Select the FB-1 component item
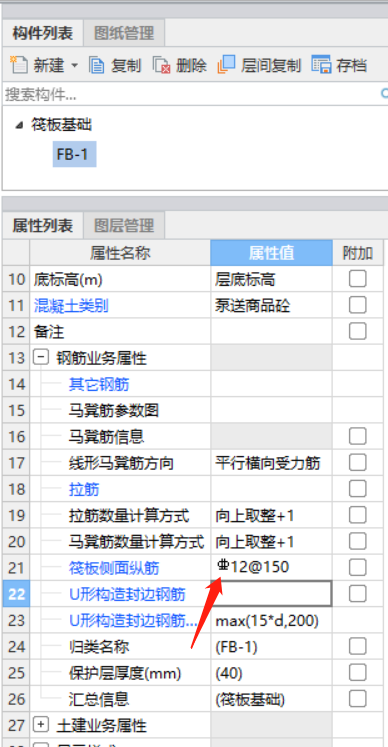The image size is (388, 747). pos(74,154)
